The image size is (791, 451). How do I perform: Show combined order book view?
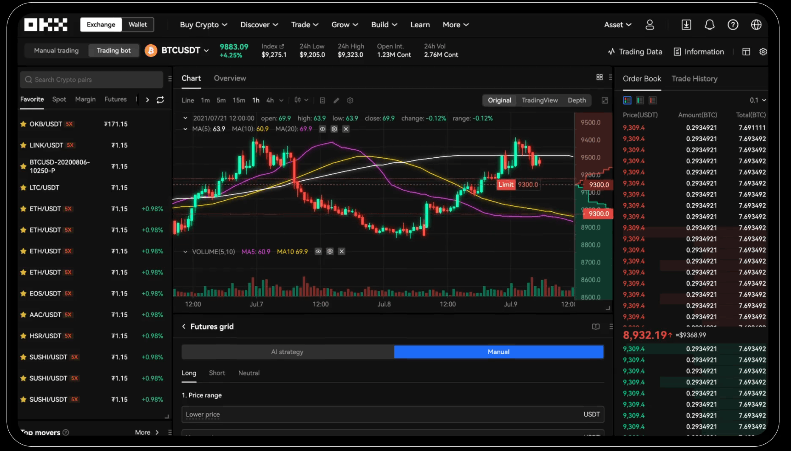pos(627,100)
